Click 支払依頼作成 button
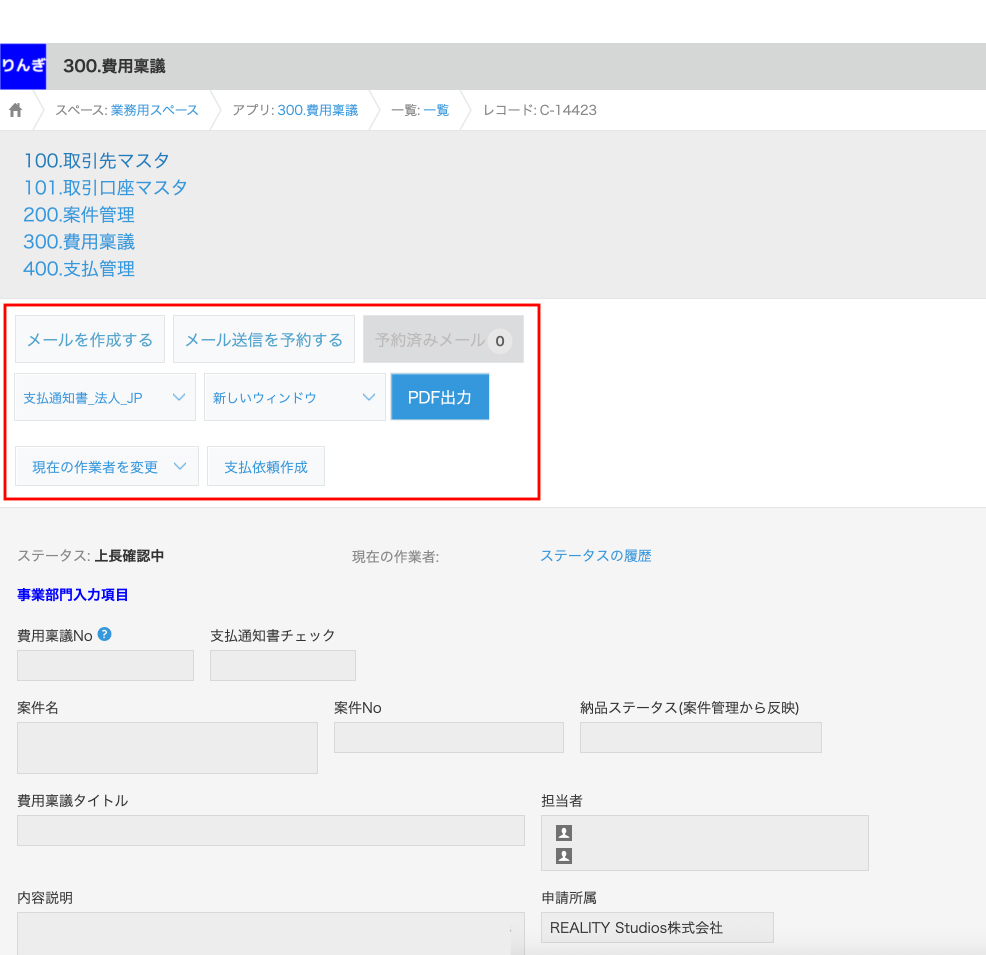 tap(265, 466)
